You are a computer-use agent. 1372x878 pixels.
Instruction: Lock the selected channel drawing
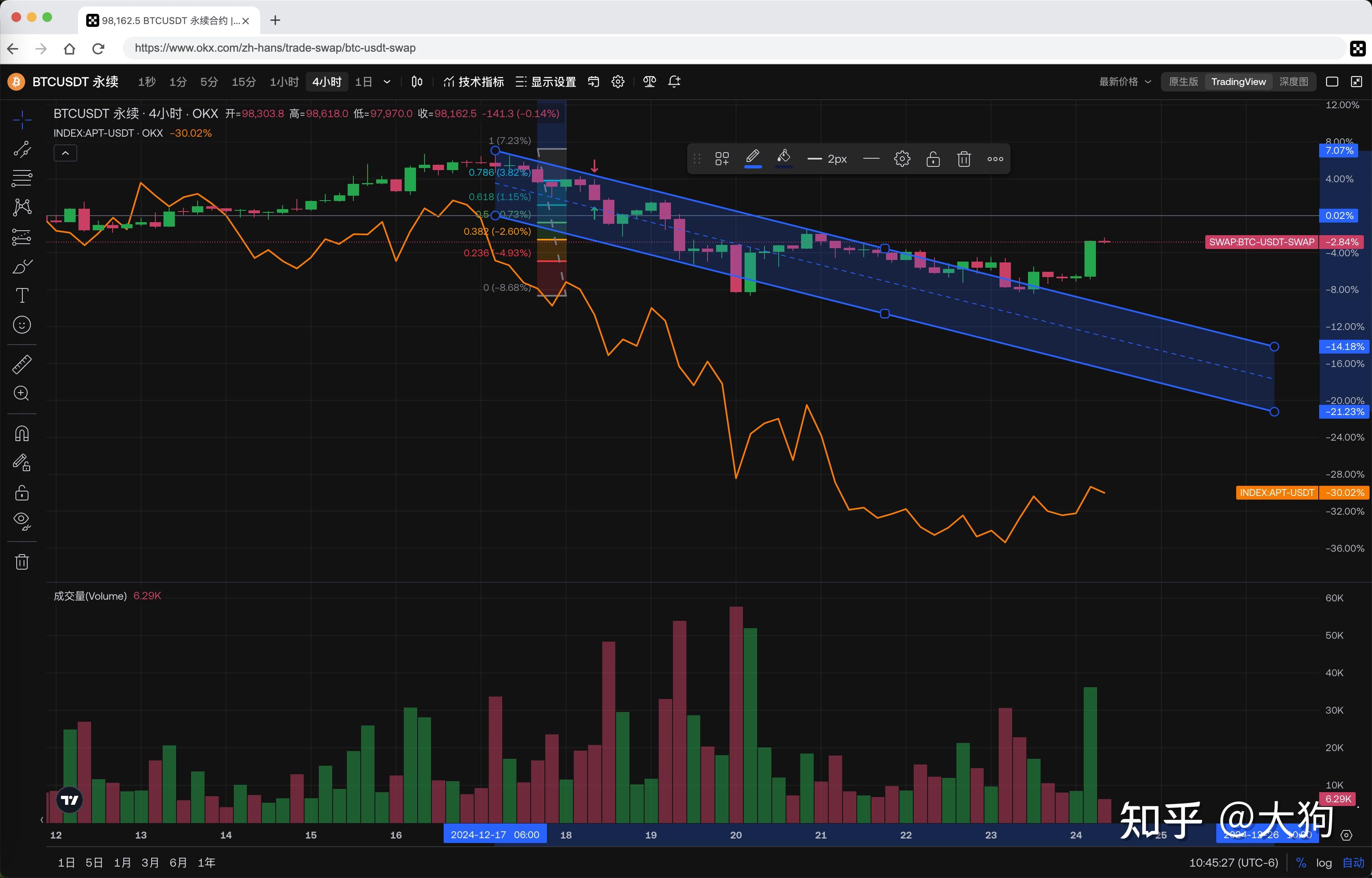coord(933,159)
